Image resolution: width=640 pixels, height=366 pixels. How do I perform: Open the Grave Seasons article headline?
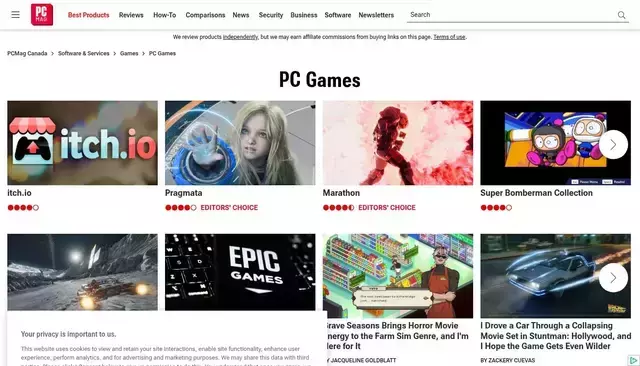pyautogui.click(x=397, y=336)
